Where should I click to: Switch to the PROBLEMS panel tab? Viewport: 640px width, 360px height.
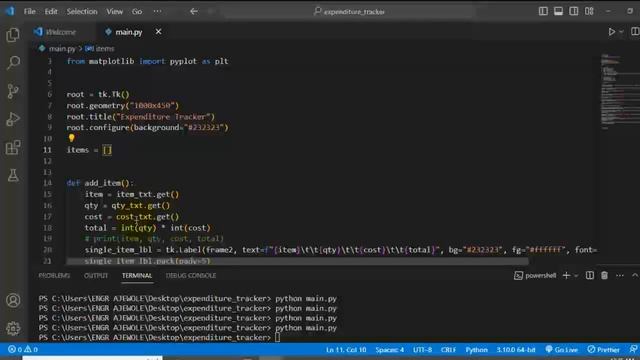tap(54, 276)
